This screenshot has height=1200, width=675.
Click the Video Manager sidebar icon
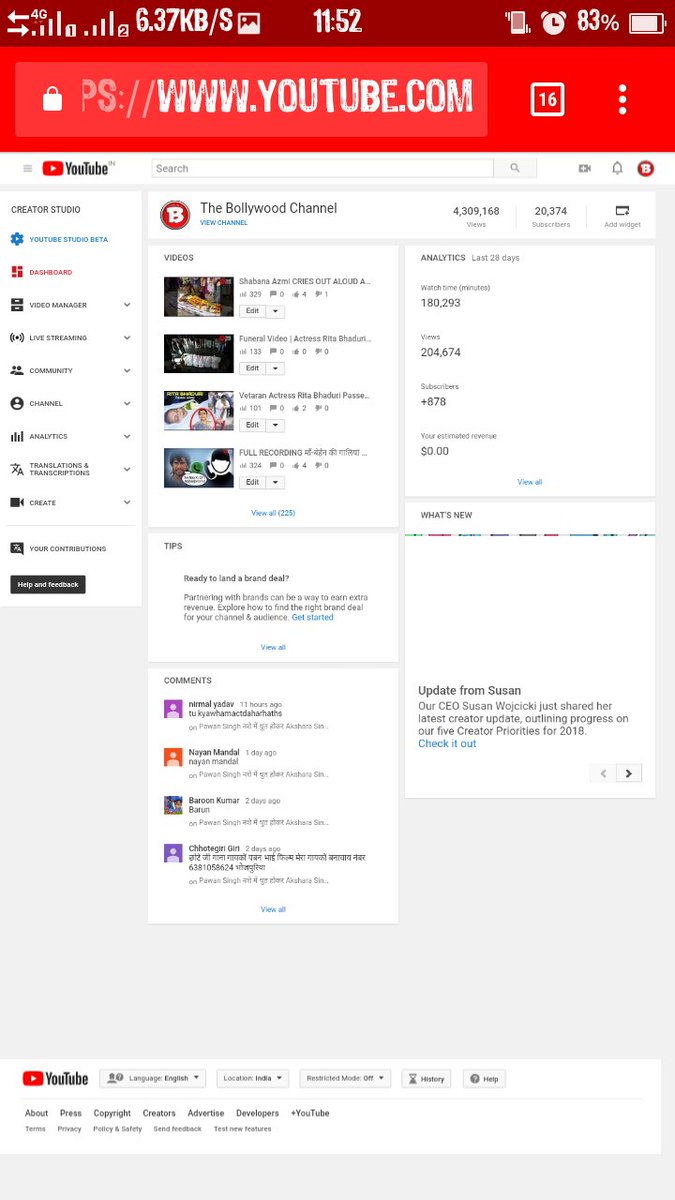click(x=17, y=305)
